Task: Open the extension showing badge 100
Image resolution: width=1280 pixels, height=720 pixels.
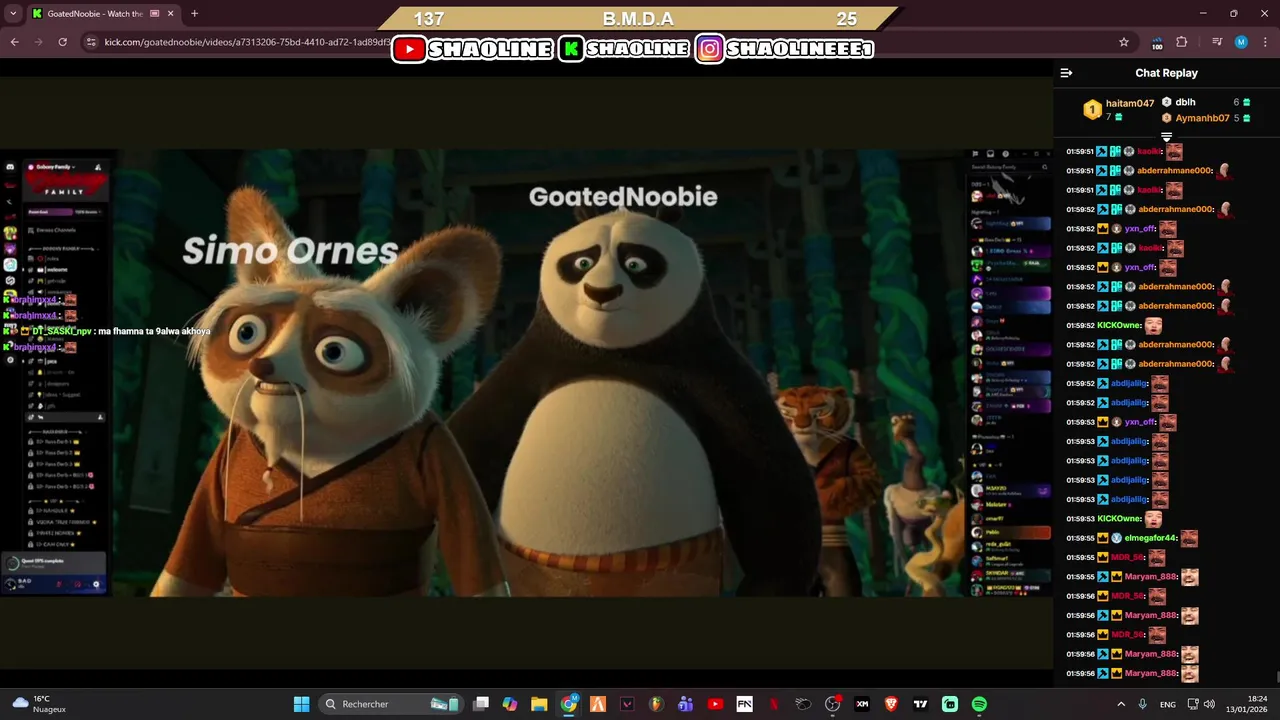Action: 1157,42
